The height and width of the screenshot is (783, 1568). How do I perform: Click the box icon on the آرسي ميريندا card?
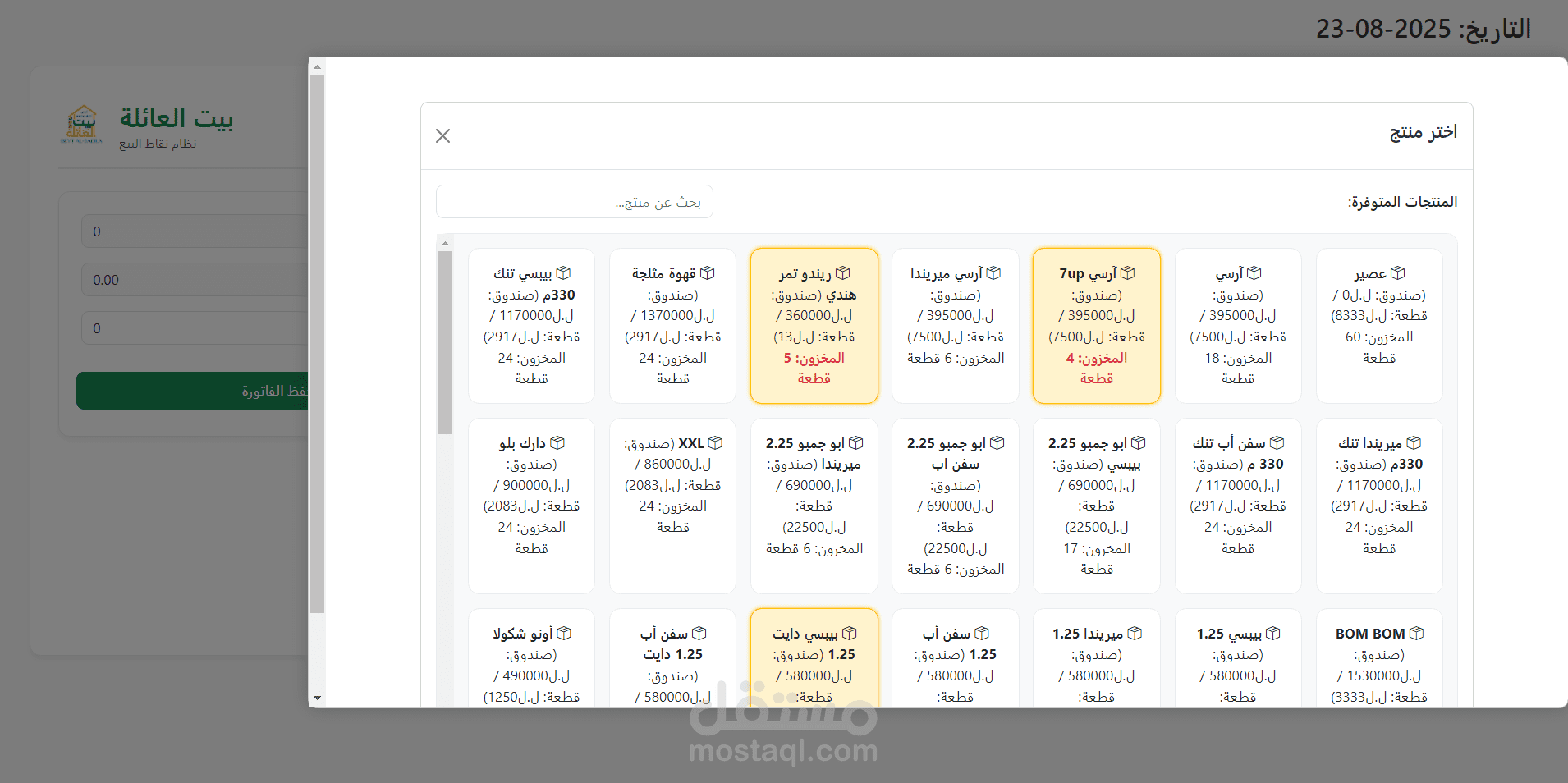pos(993,273)
